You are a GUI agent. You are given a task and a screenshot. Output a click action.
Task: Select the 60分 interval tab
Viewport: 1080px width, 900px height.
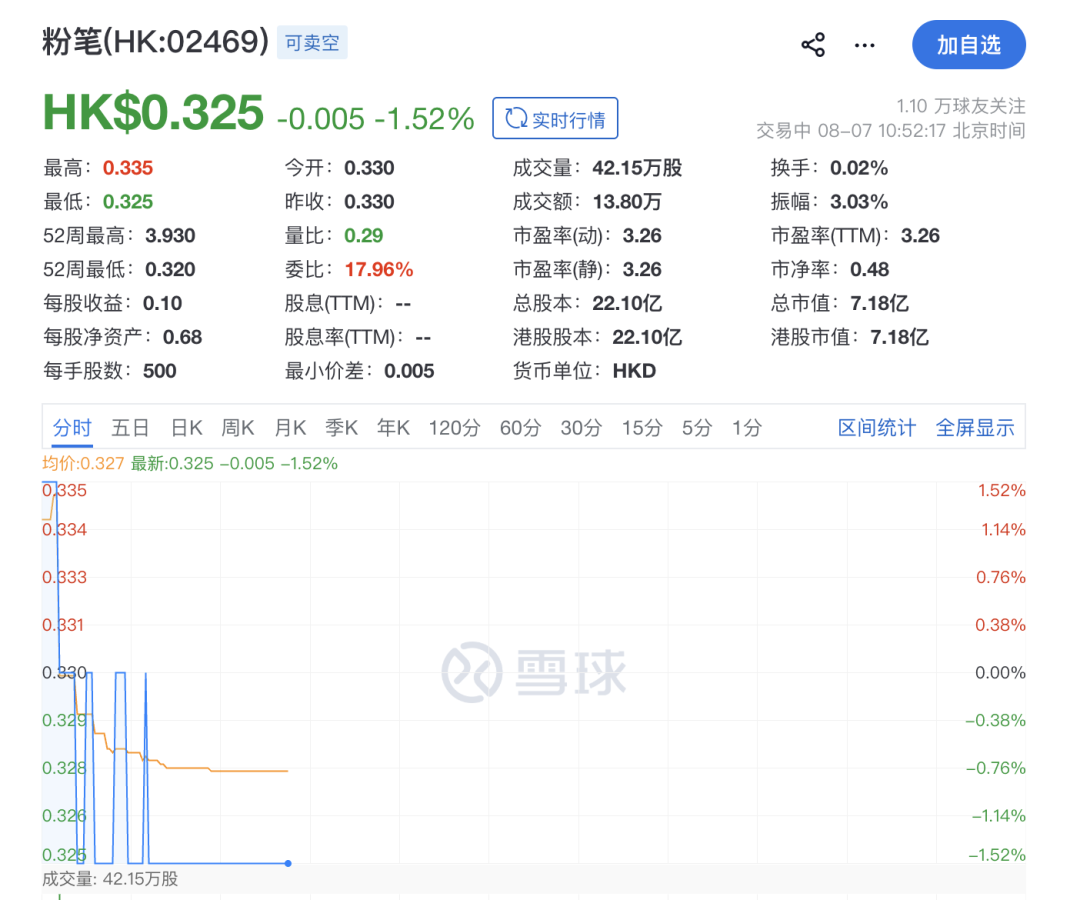pos(521,428)
